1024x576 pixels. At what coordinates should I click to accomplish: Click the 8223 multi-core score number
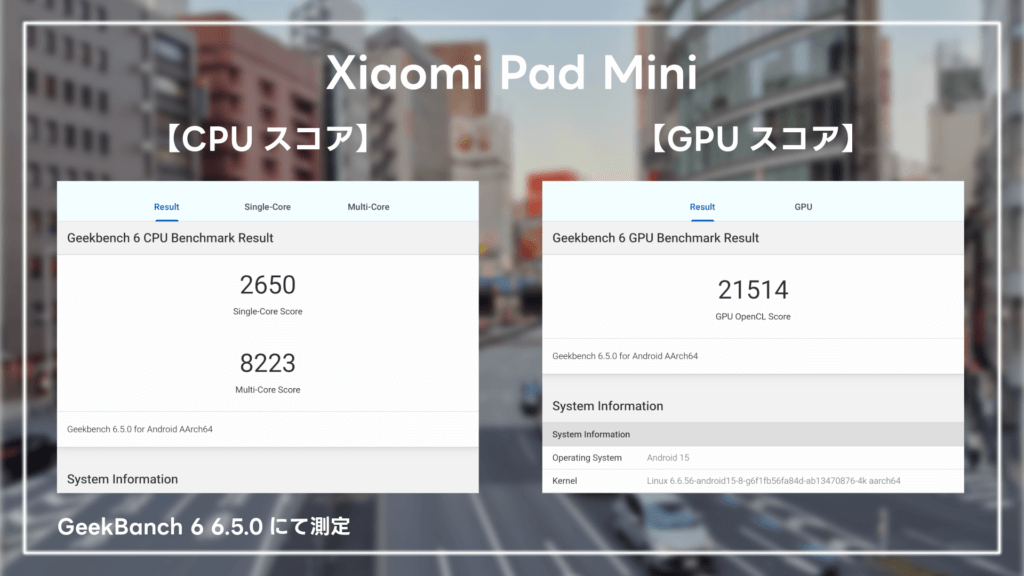point(267,363)
